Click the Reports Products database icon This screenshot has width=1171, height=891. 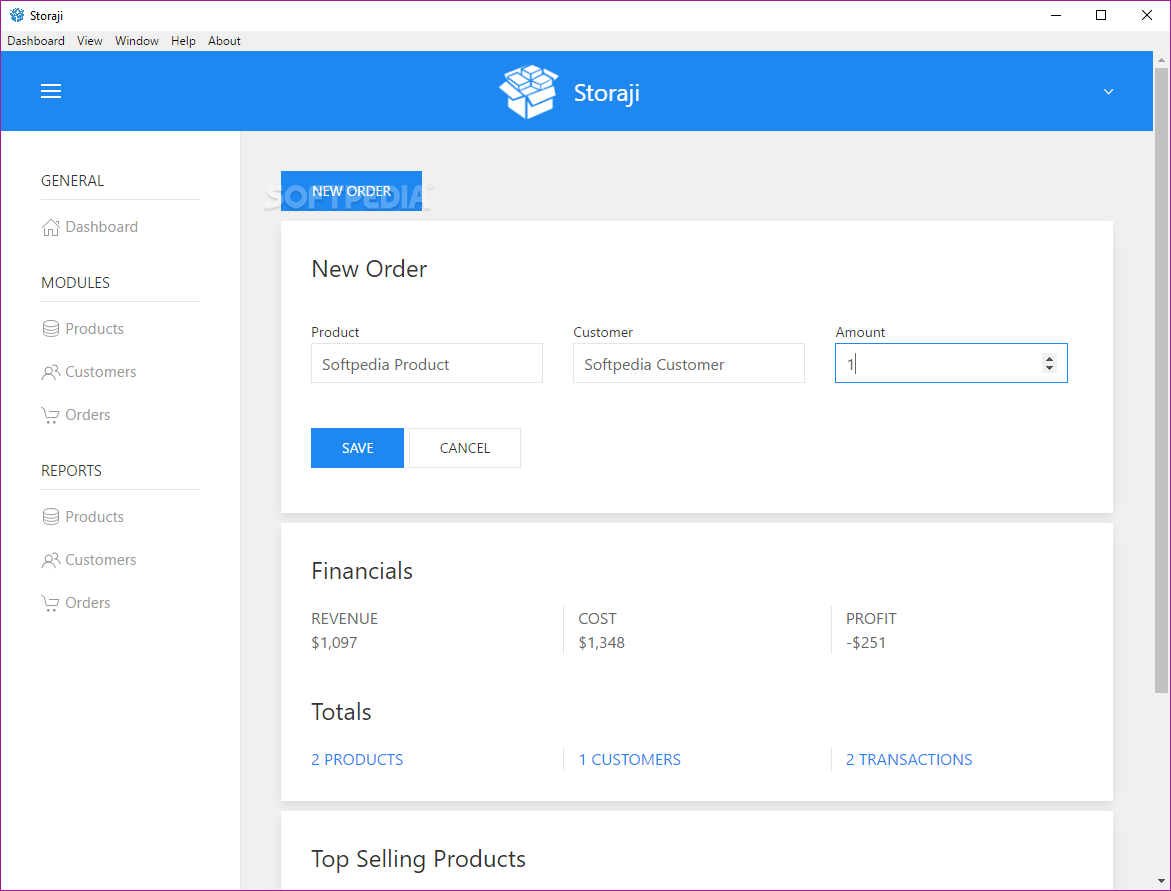pyautogui.click(x=50, y=517)
